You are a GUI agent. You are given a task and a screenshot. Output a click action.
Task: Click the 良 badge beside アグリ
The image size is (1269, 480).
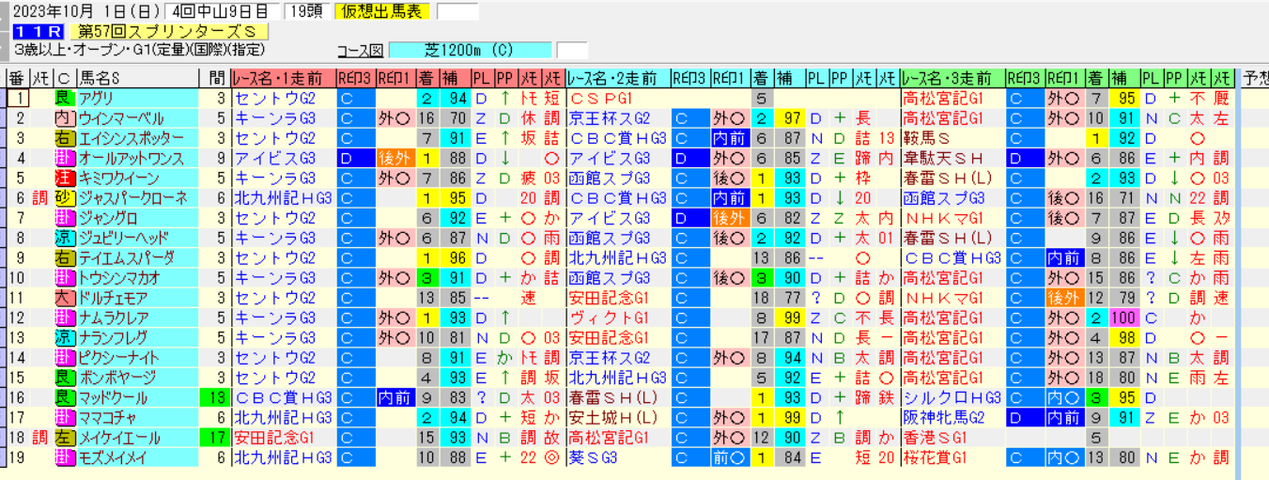pyautogui.click(x=64, y=98)
